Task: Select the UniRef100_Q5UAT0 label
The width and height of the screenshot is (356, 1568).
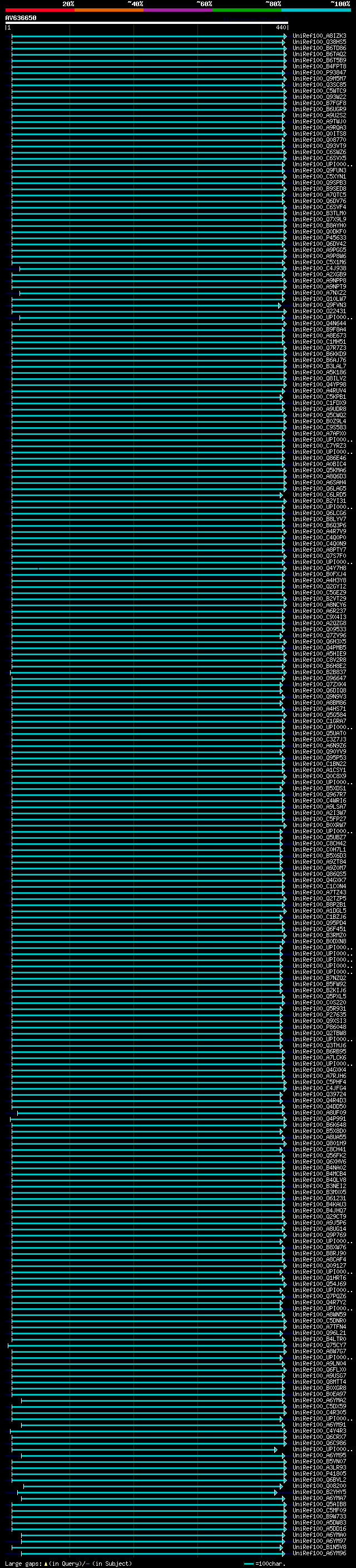Action: tap(319, 734)
